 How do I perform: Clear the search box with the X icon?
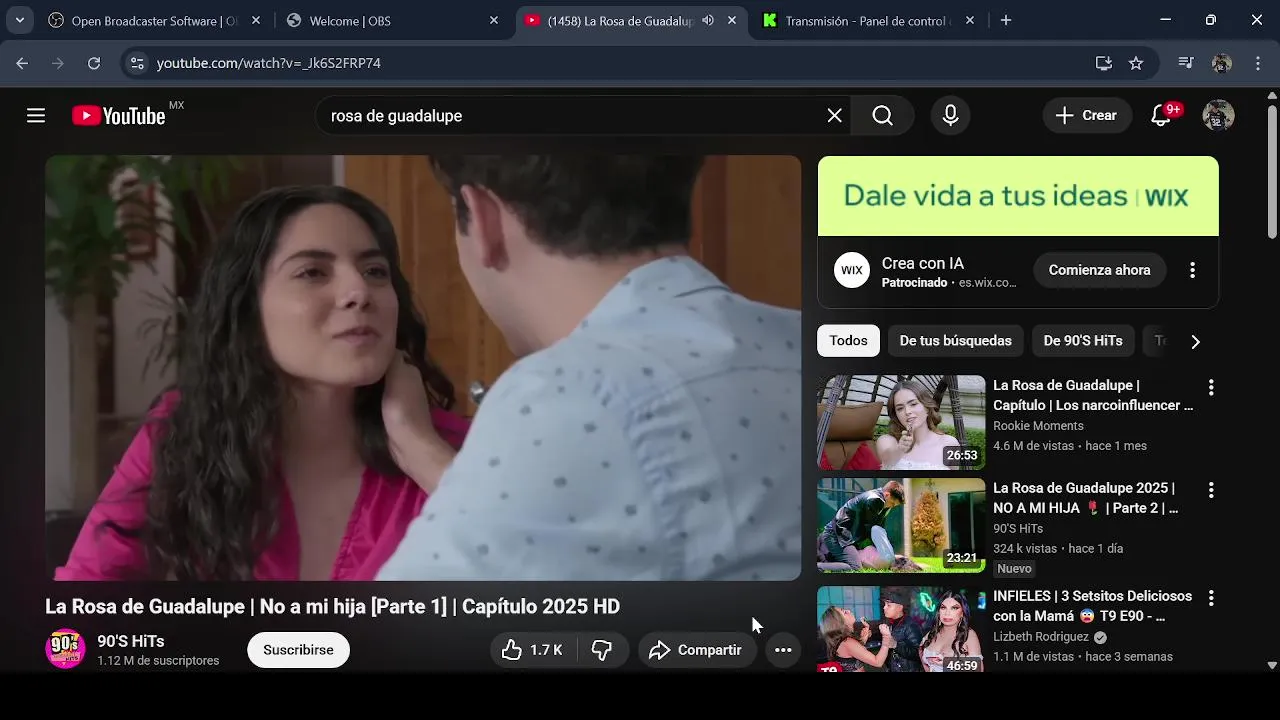(x=835, y=116)
